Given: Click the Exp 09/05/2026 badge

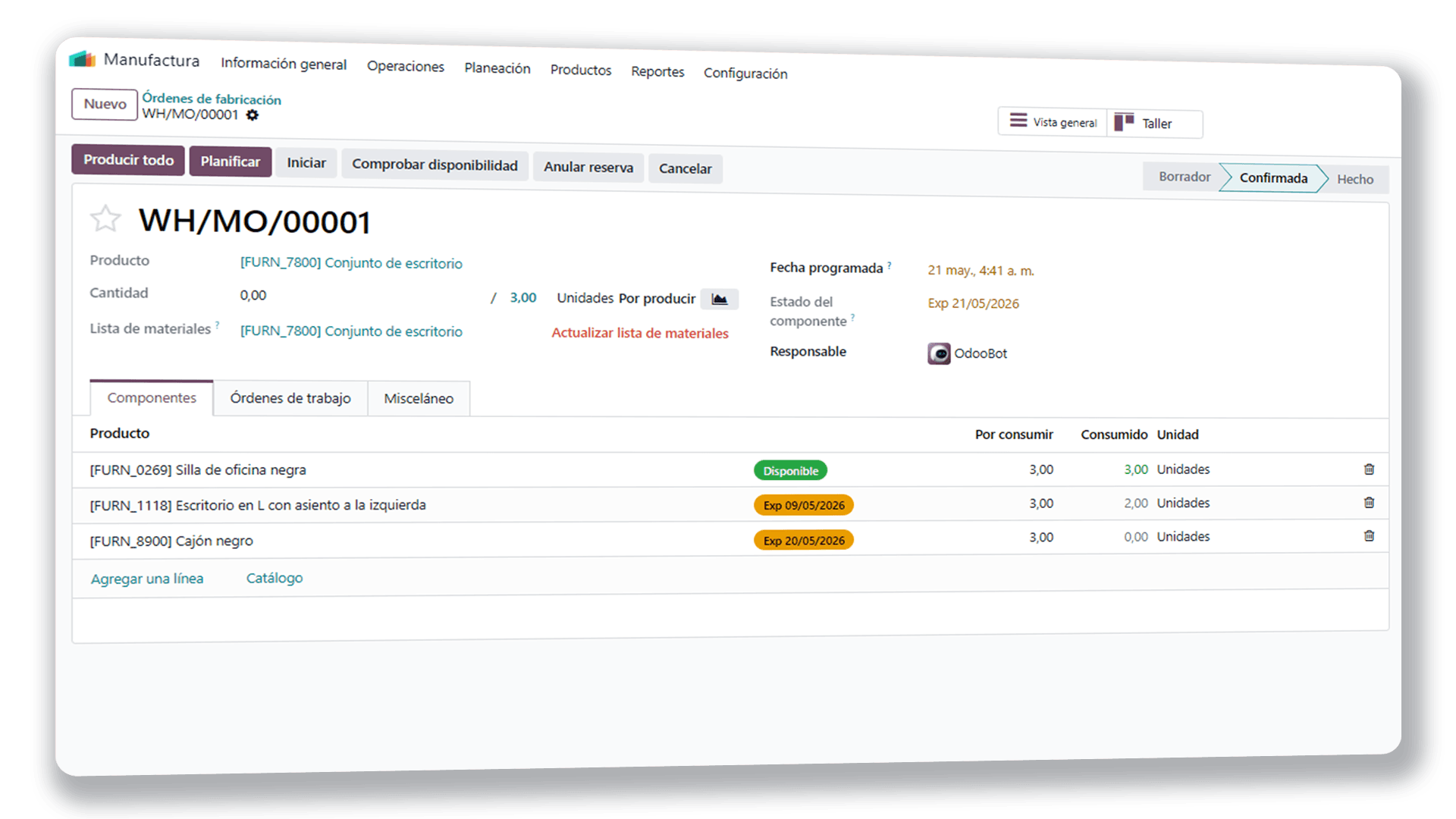Looking at the screenshot, I should click(804, 505).
